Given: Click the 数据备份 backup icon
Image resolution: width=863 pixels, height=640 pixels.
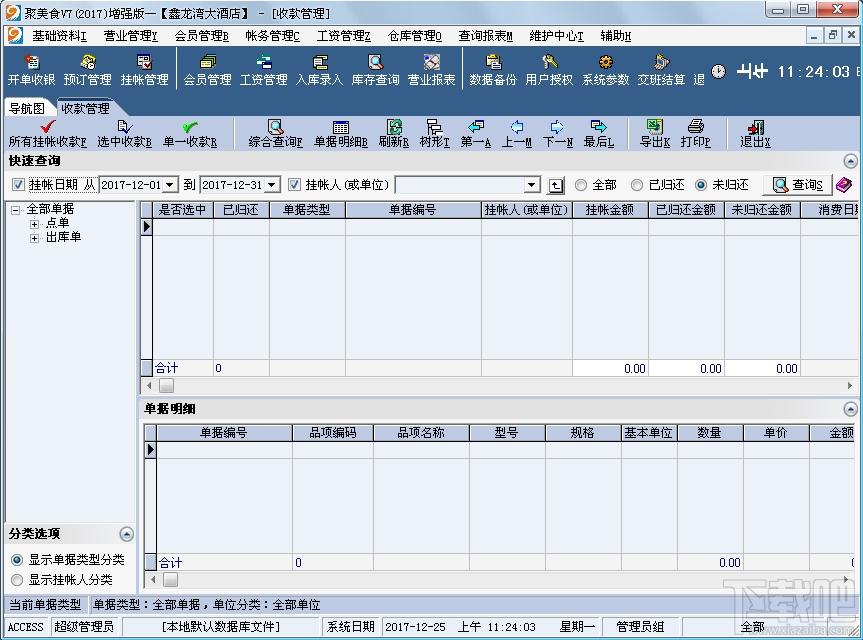Looking at the screenshot, I should click(x=493, y=62).
